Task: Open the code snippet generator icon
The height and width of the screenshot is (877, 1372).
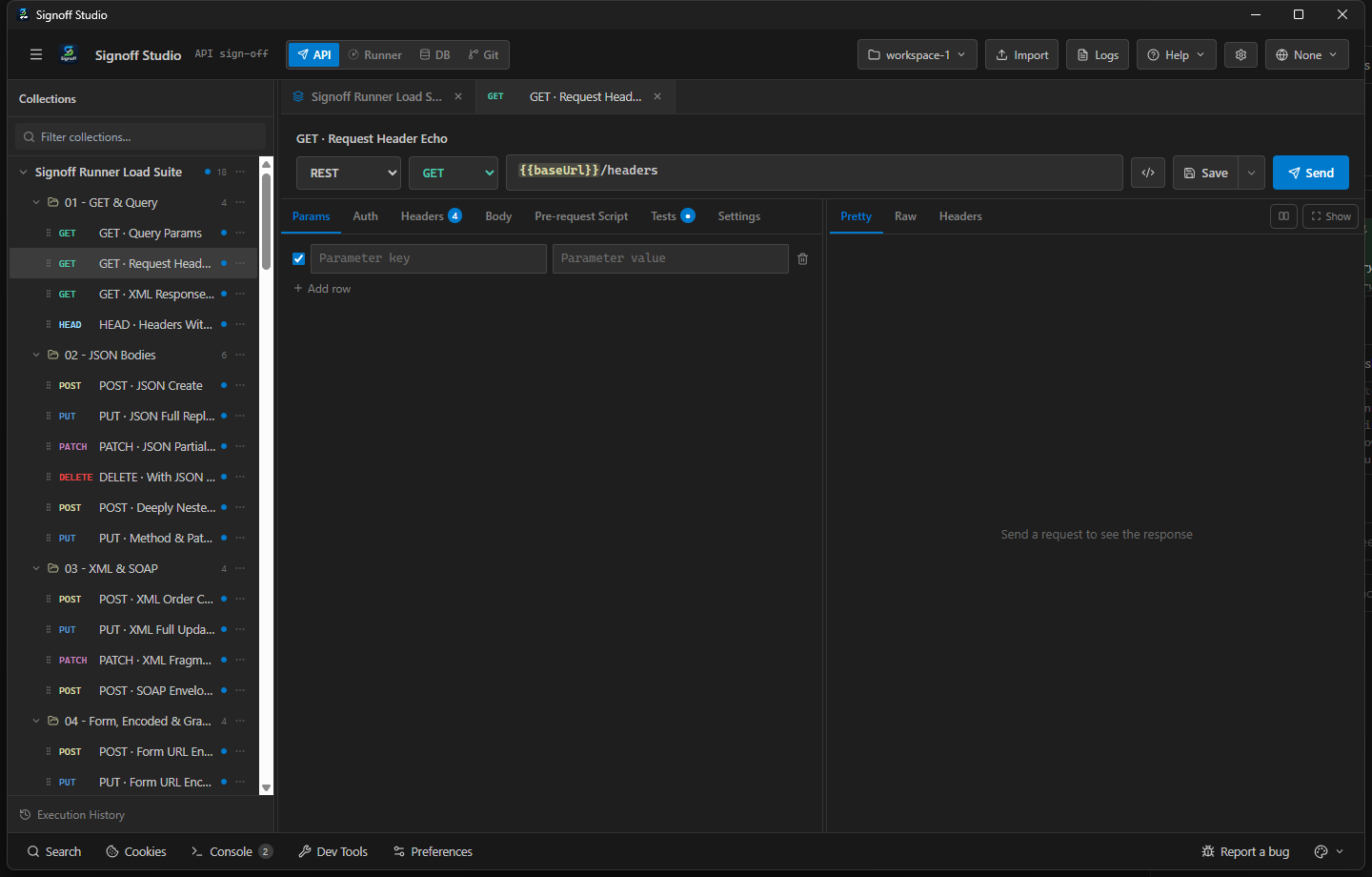Action: tap(1148, 173)
